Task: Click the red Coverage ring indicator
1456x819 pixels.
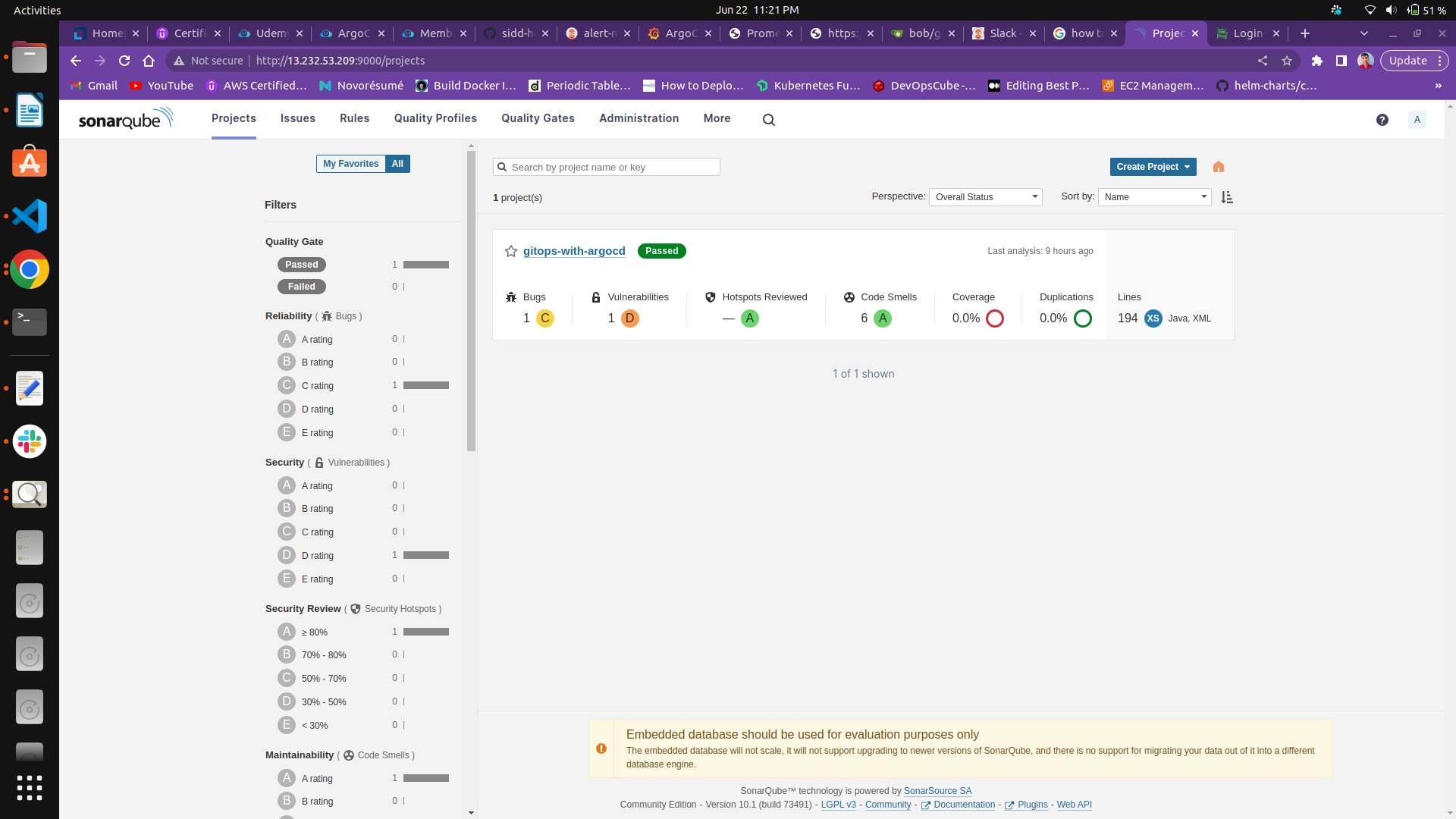Action: (995, 318)
